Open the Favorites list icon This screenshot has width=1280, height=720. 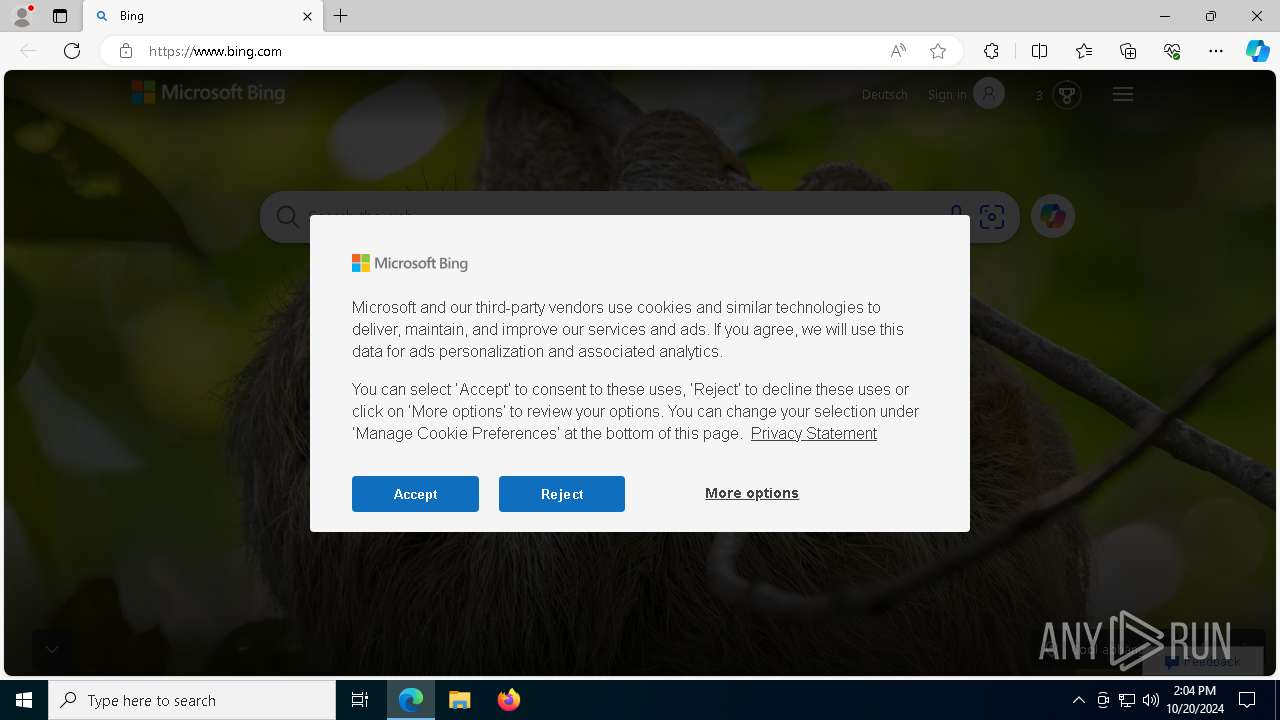(x=1084, y=51)
